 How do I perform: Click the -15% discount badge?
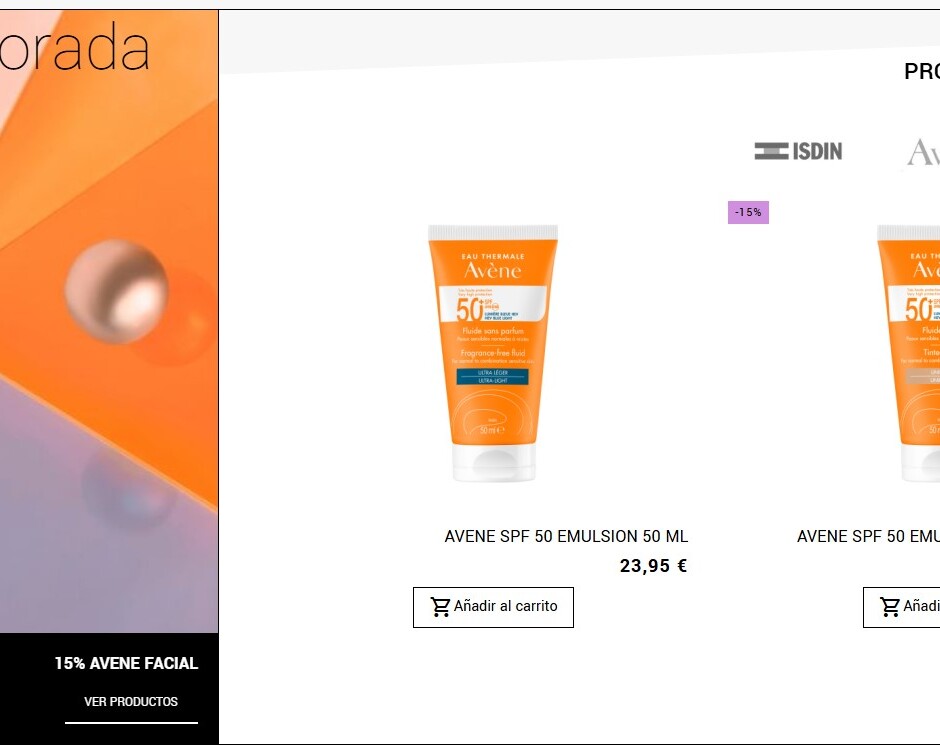pos(748,212)
